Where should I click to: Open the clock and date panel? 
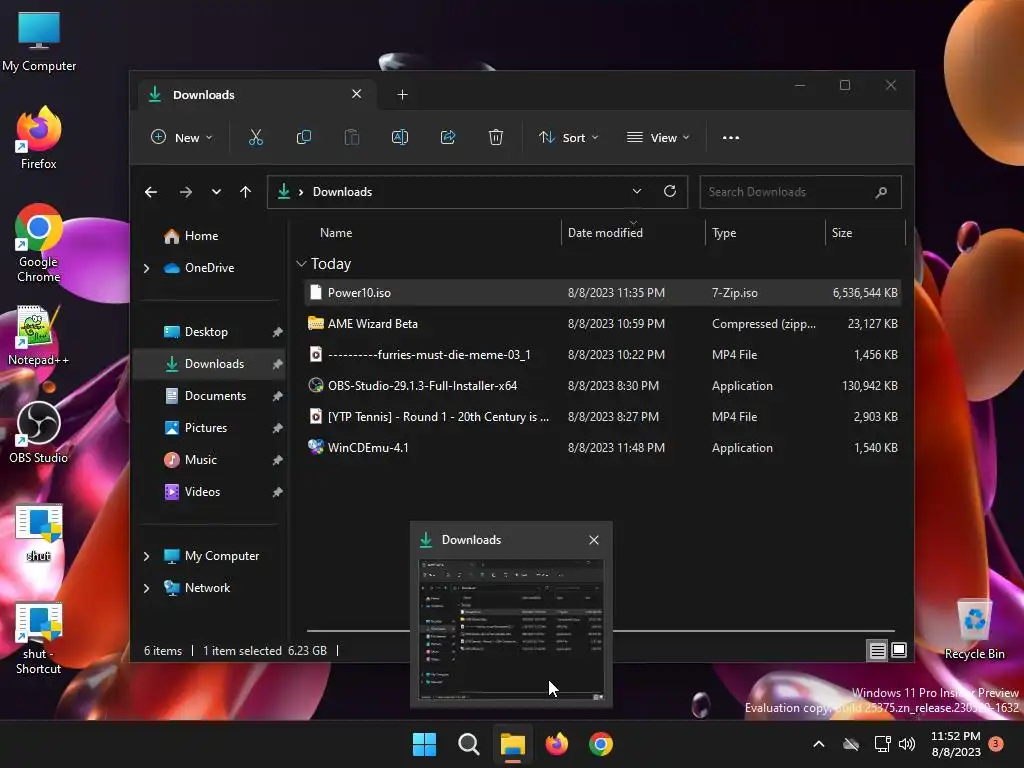click(955, 744)
